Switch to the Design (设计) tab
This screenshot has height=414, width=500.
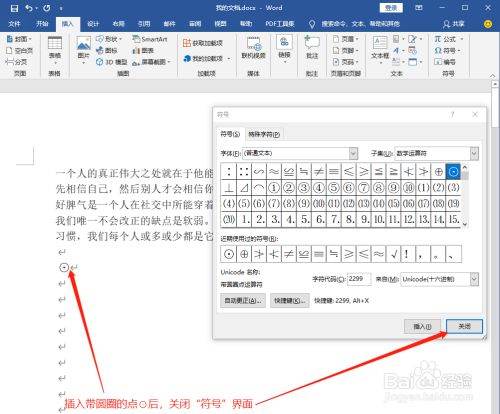pos(93,24)
